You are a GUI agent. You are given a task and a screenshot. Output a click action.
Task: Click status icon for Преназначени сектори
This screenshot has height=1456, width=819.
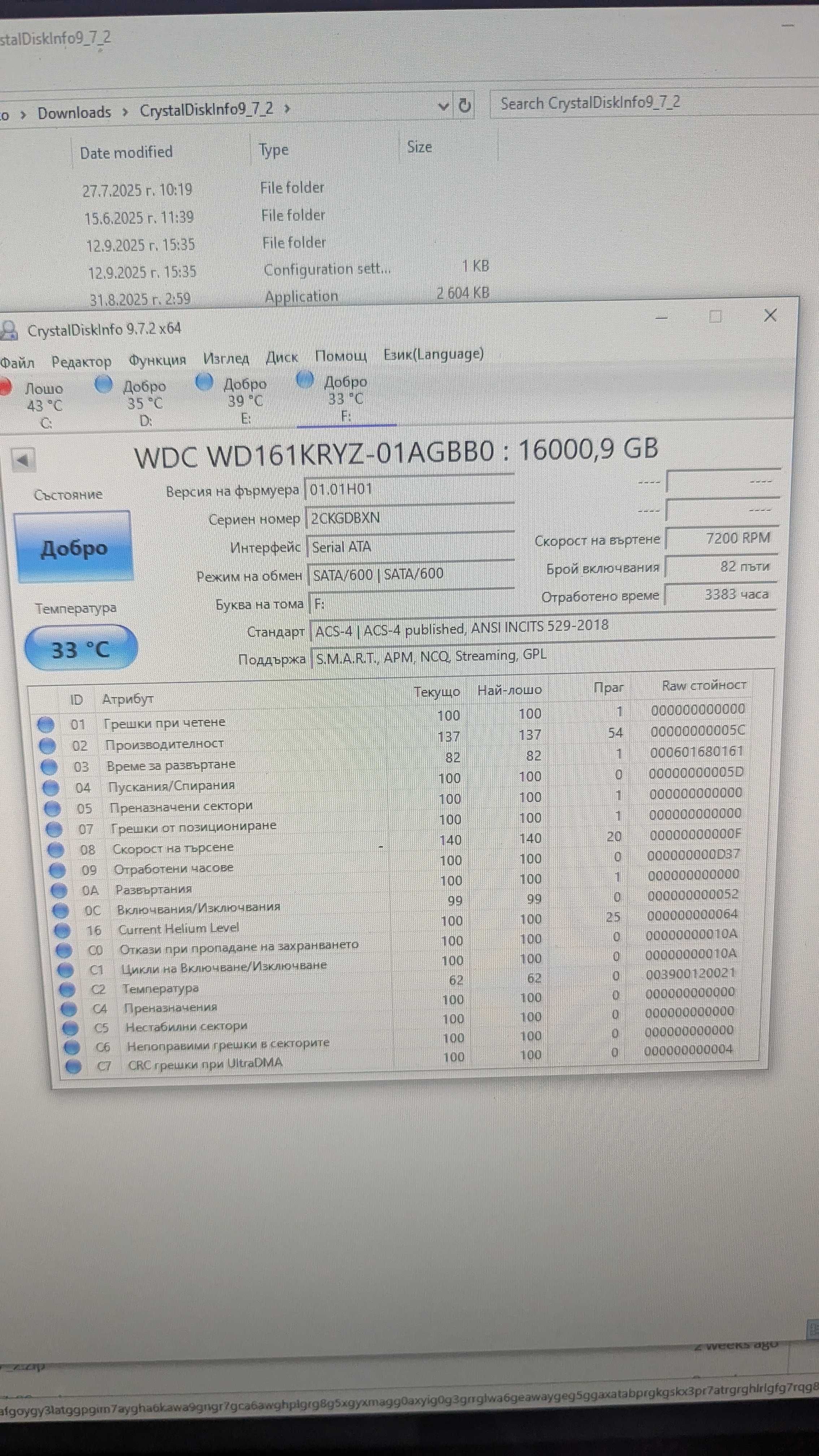(52, 809)
